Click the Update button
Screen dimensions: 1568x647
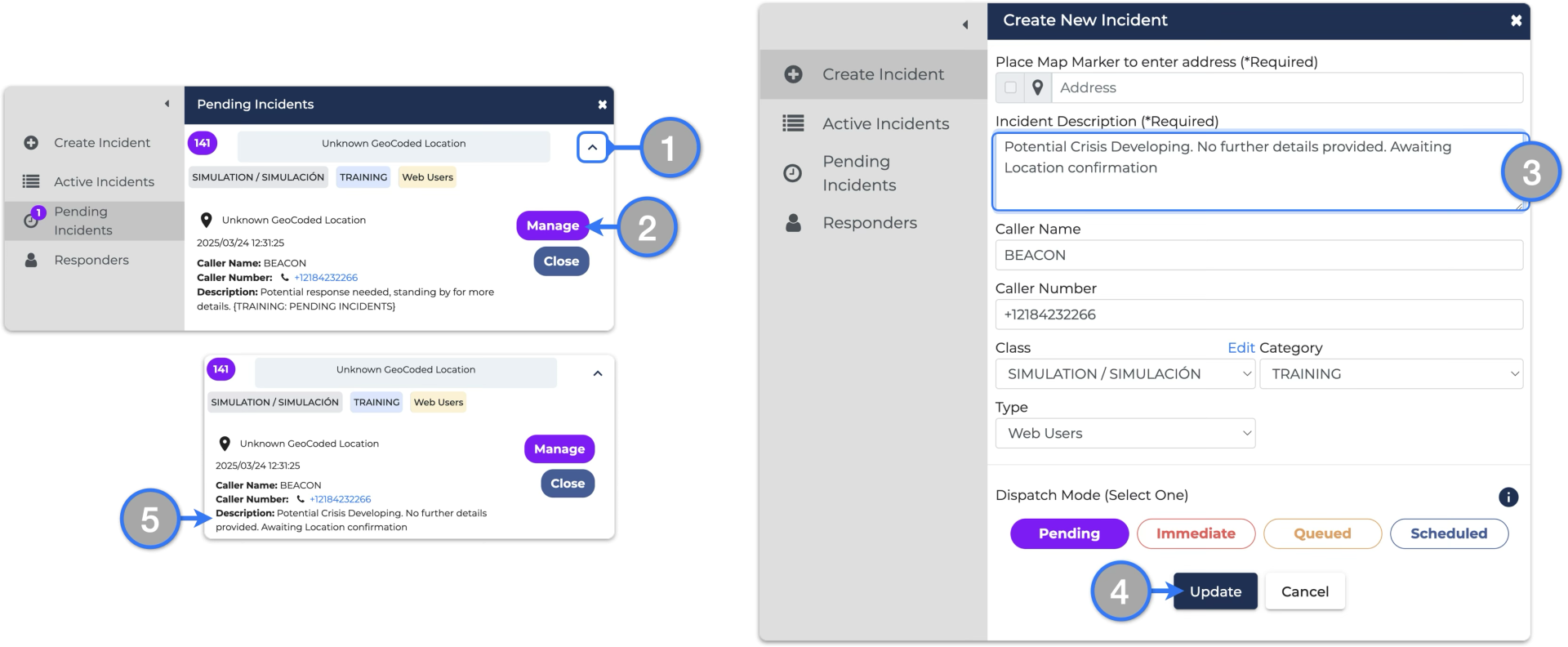1215,591
